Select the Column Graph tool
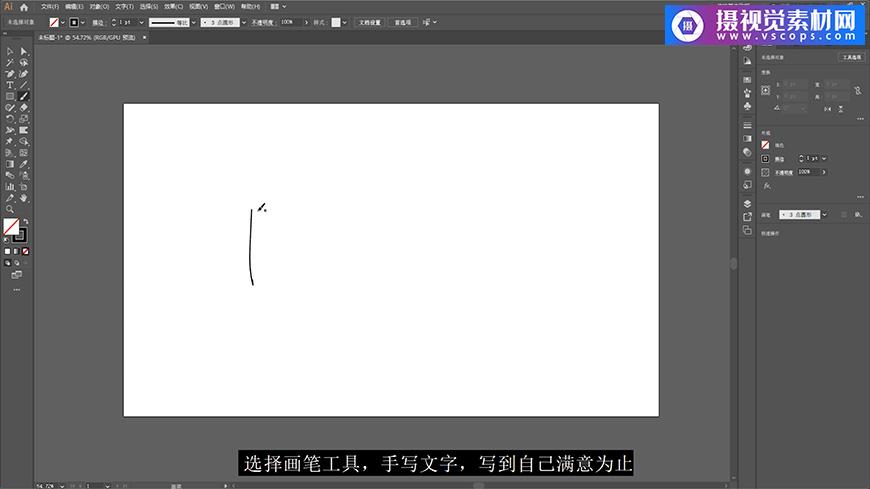This screenshot has width=870, height=489. [9, 187]
